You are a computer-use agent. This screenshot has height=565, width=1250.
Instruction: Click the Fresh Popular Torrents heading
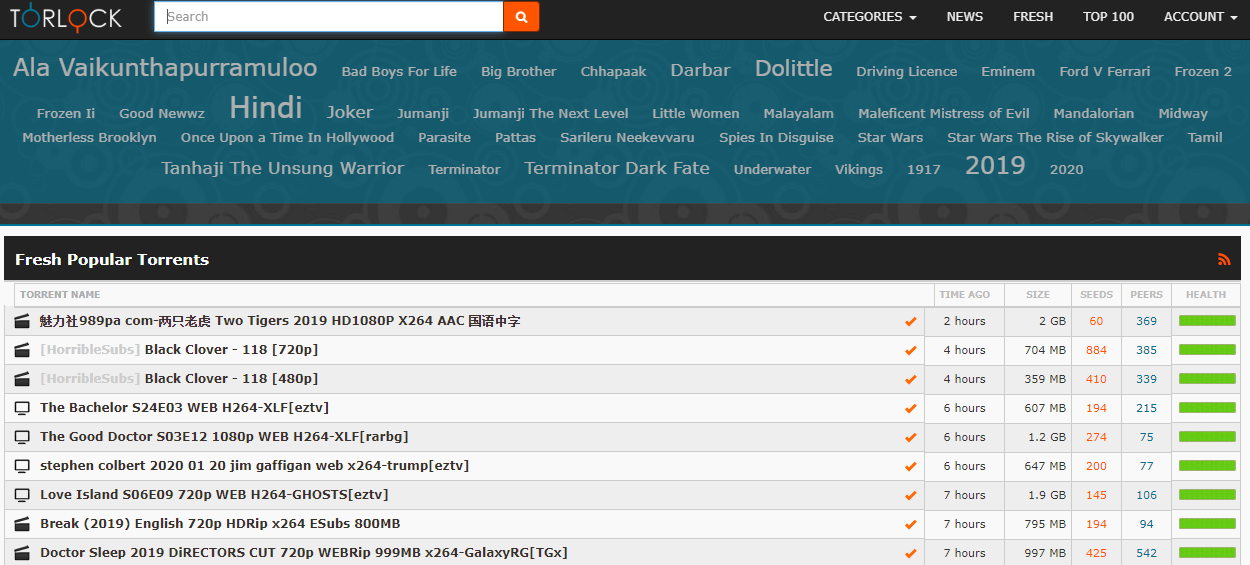112,259
